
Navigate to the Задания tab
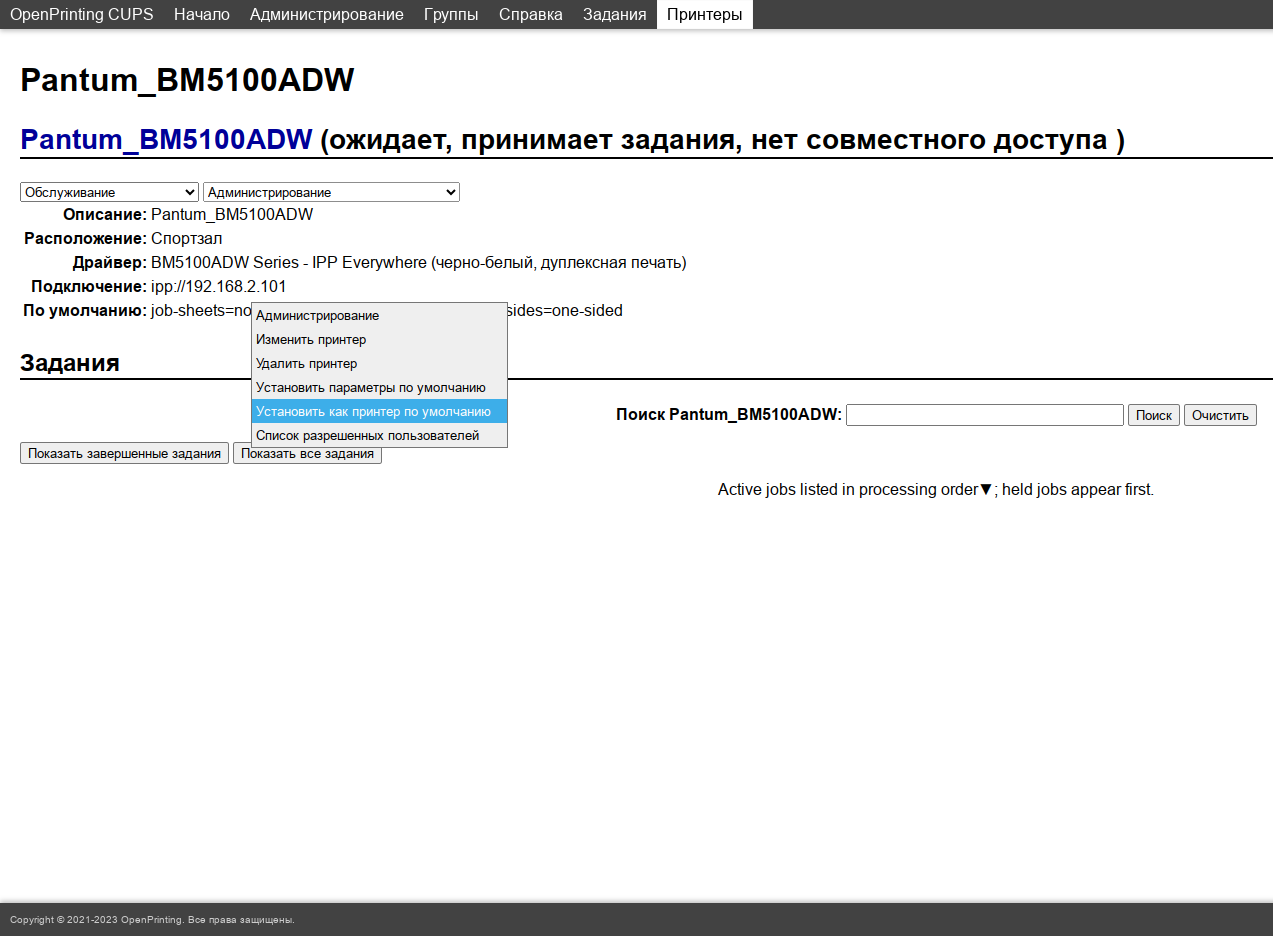(614, 14)
